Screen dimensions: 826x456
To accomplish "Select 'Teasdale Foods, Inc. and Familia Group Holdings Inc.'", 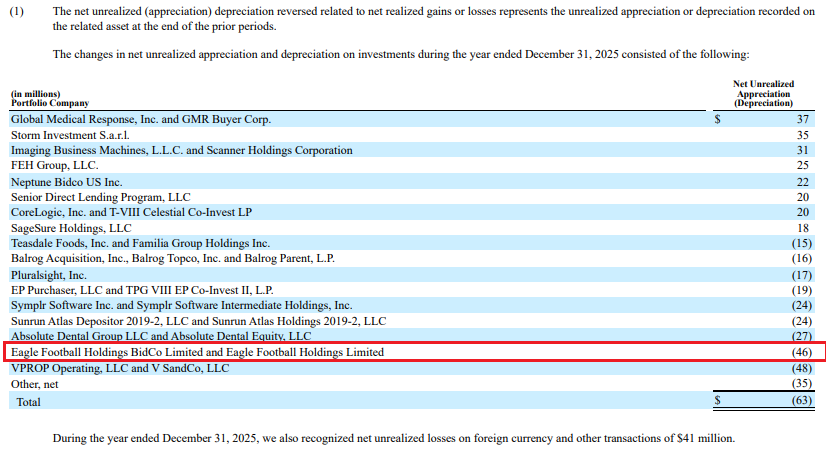I will point(141,243).
